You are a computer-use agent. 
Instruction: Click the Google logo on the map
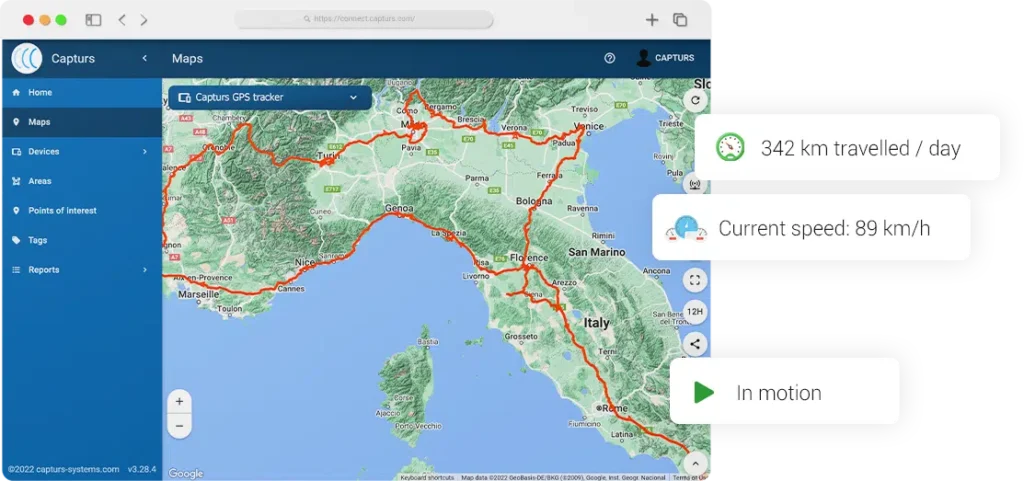click(185, 473)
